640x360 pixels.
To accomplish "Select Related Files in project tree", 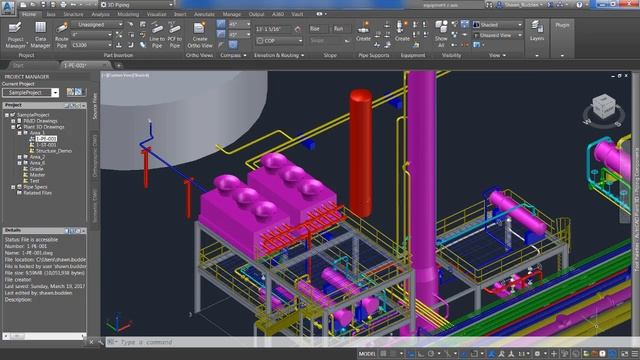I will click(x=37, y=193).
